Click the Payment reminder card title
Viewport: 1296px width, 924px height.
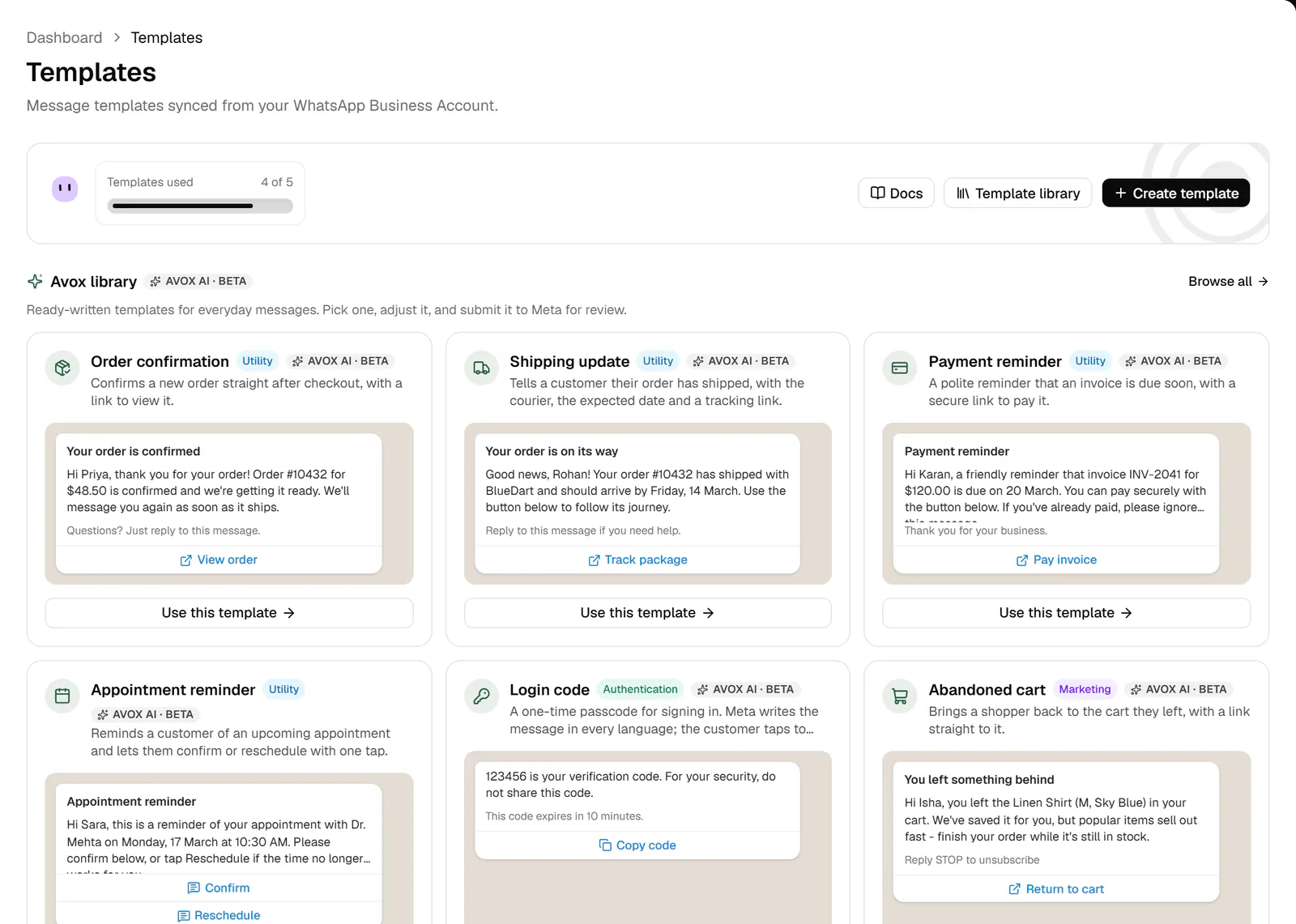click(995, 361)
